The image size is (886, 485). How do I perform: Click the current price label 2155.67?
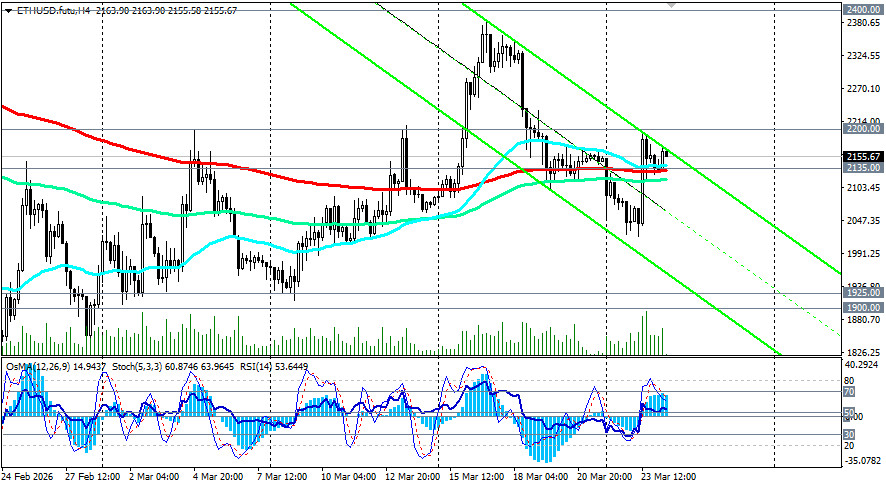tap(862, 157)
